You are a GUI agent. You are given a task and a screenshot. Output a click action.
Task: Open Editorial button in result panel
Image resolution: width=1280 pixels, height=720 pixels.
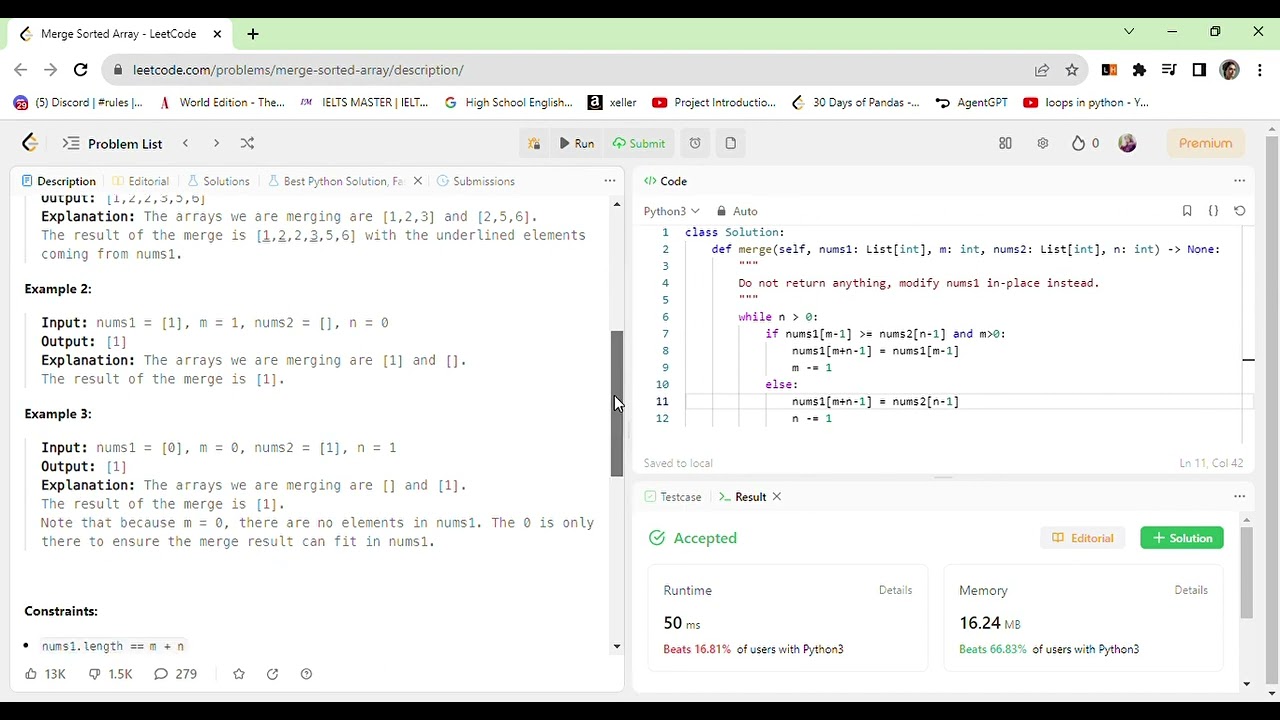pos(1082,538)
